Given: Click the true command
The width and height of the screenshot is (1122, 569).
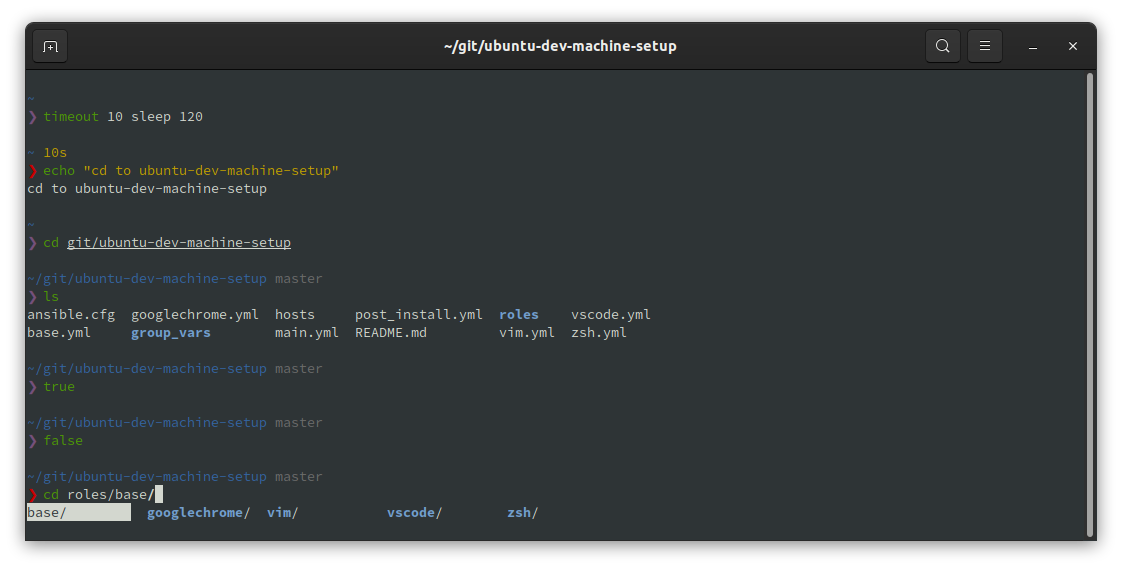Looking at the screenshot, I should (x=59, y=386).
